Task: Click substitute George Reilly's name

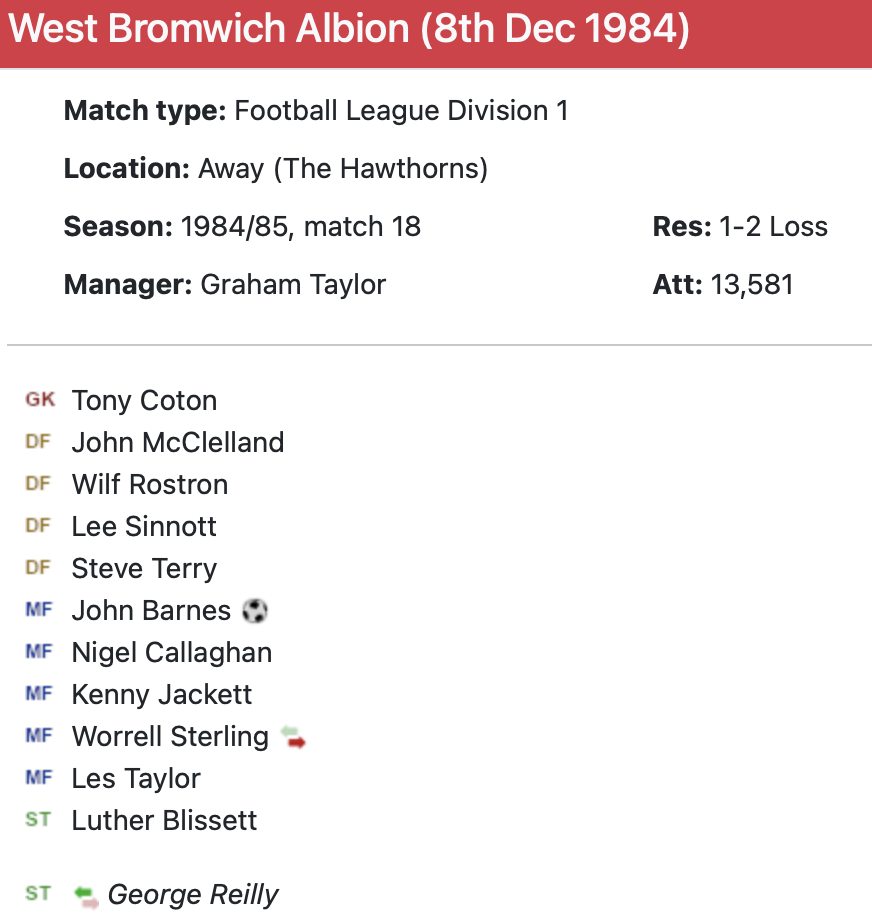Action: (x=193, y=895)
